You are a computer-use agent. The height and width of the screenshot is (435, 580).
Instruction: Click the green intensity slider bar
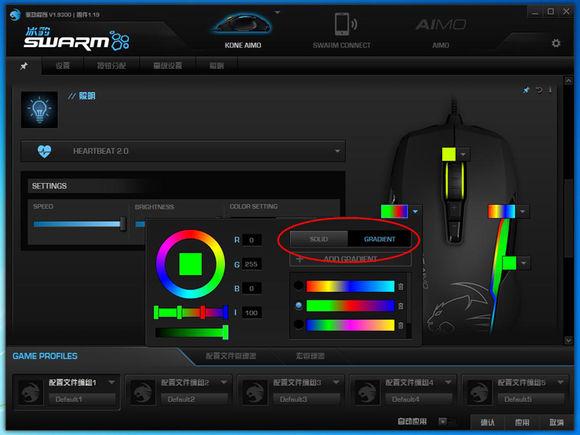[192, 332]
